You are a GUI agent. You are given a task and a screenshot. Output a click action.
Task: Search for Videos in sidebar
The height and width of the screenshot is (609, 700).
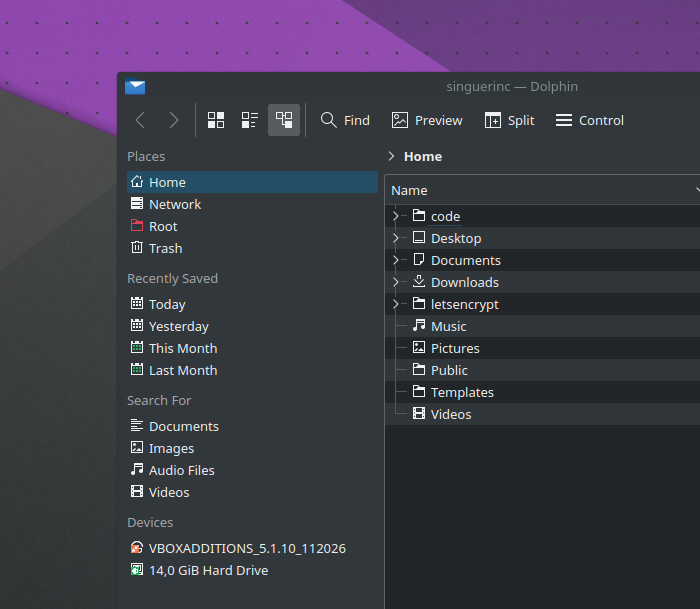252,492
